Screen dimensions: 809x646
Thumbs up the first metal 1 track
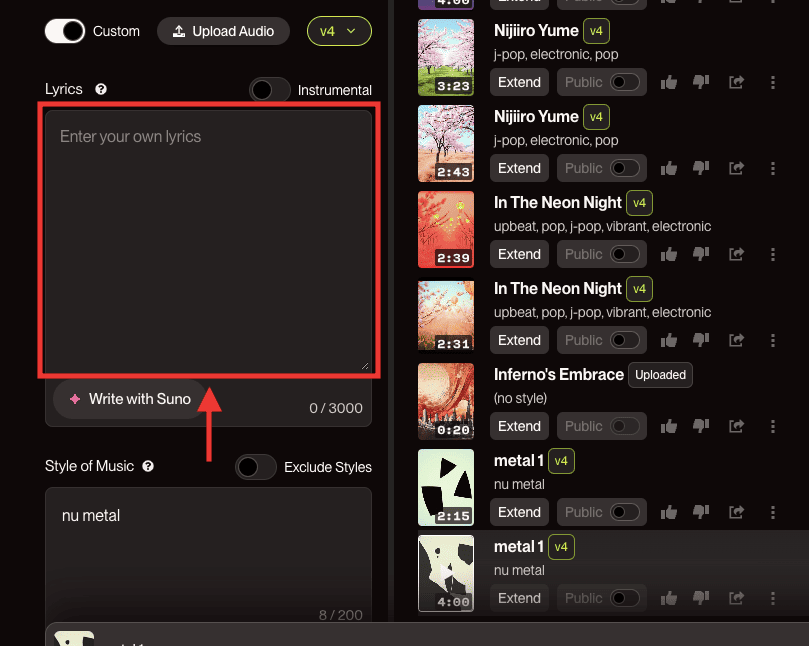point(669,512)
